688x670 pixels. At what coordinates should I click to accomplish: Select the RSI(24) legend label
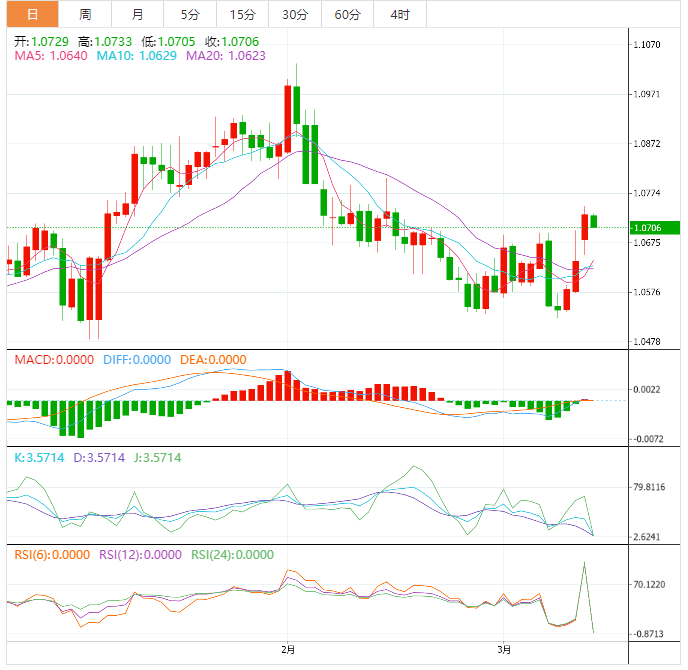233,555
